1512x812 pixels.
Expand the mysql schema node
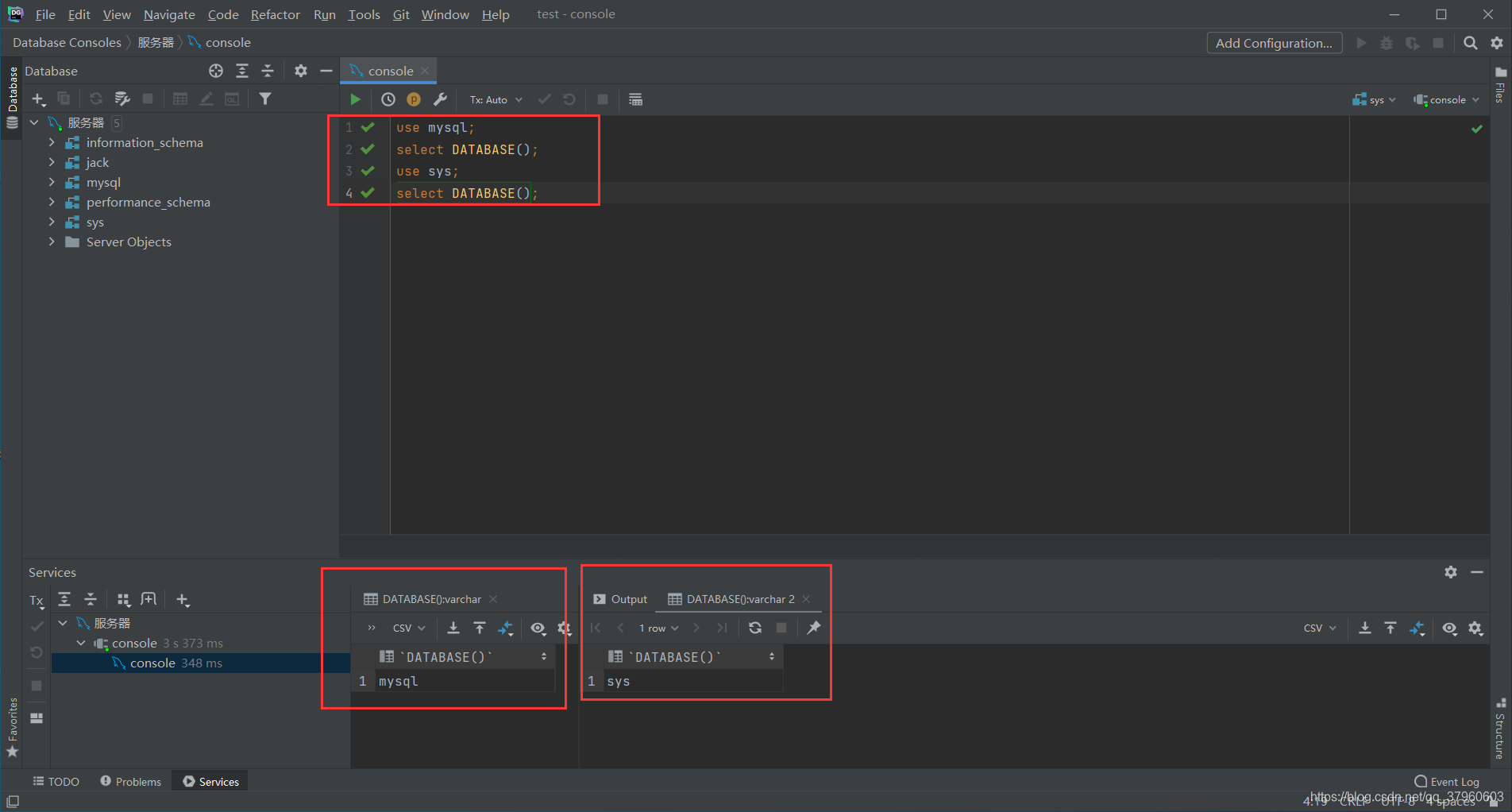click(52, 182)
